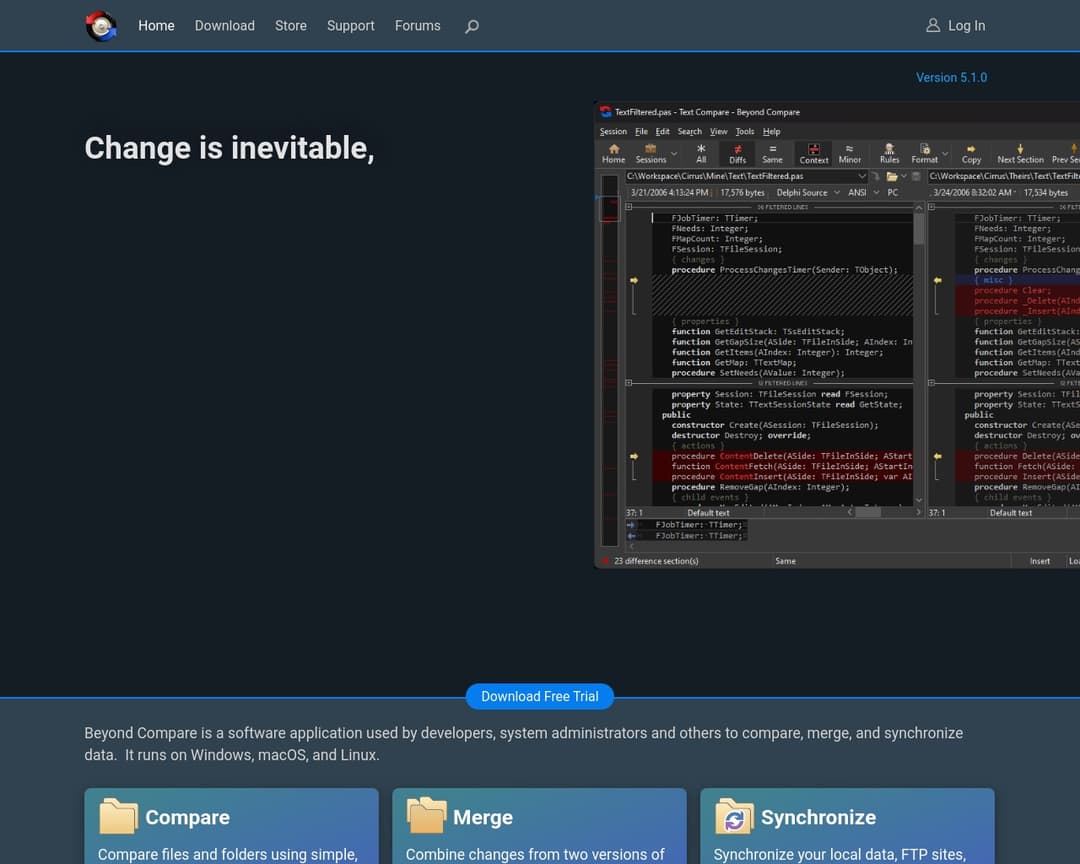Click the Merge card folders icon
Viewport: 1080px width, 864px height.
(x=426, y=815)
